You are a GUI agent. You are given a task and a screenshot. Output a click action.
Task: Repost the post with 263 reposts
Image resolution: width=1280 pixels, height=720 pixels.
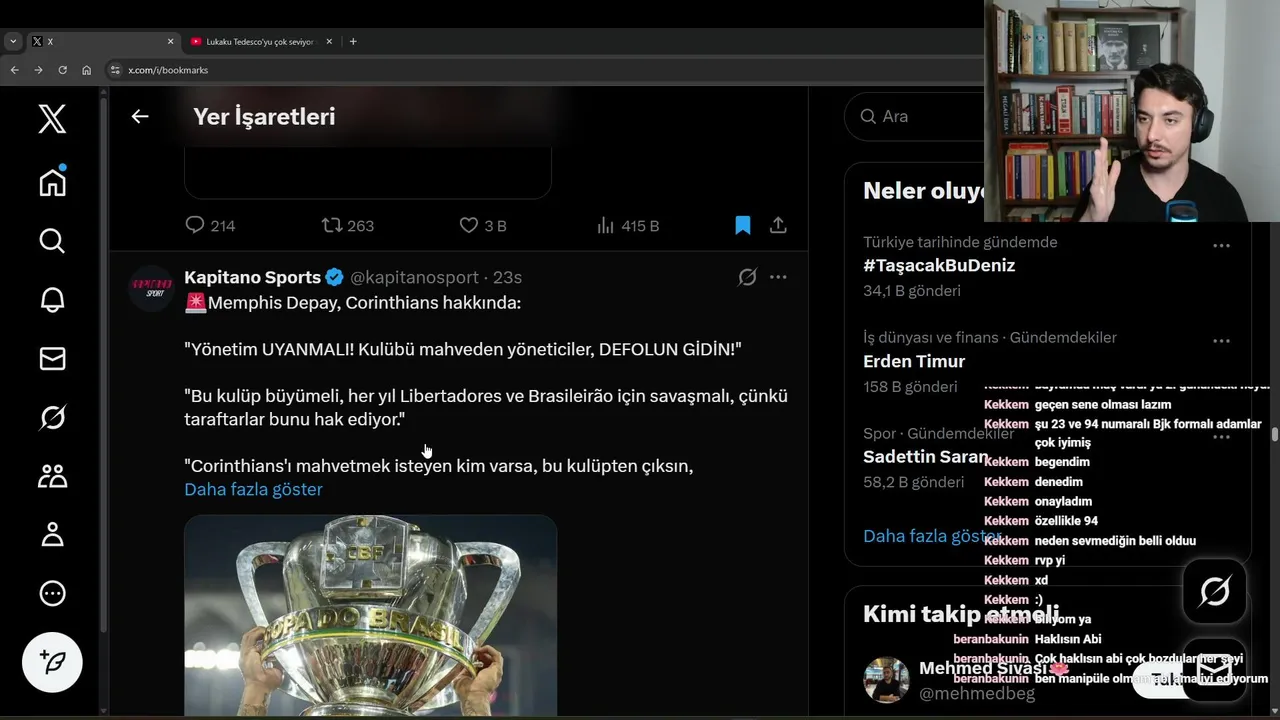[x=347, y=225]
